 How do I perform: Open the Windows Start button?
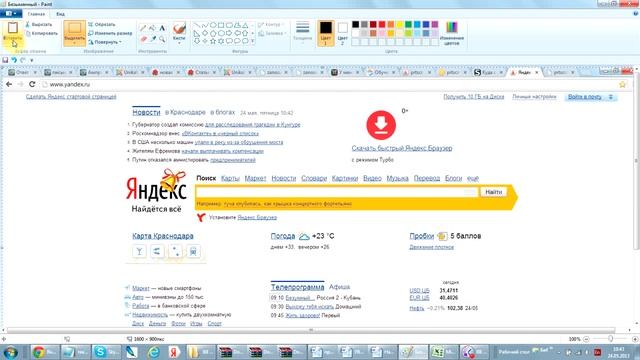10,352
